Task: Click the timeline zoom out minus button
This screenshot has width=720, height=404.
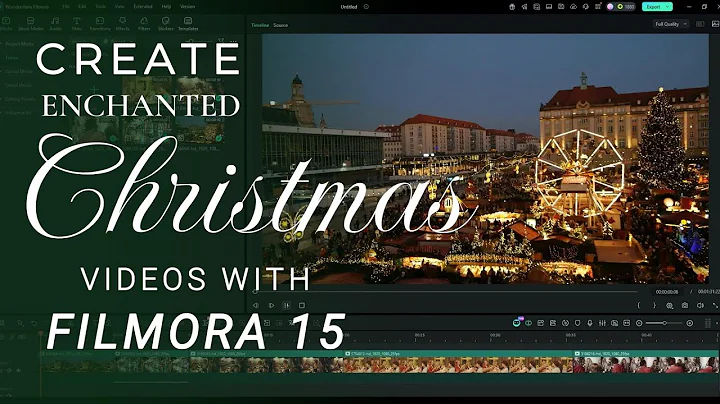Action: [x=639, y=323]
